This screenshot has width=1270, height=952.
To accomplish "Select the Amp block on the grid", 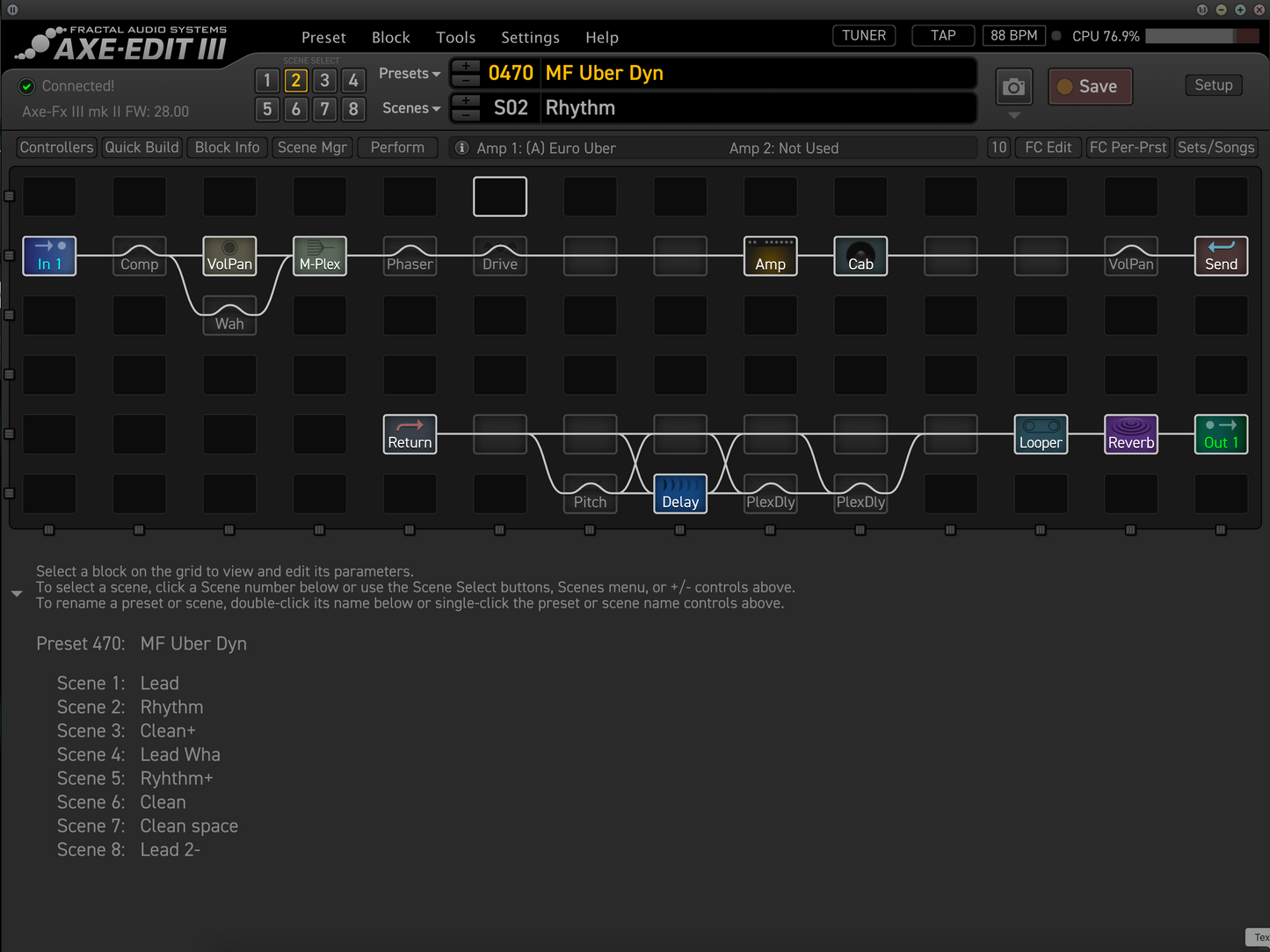I will tap(770, 256).
